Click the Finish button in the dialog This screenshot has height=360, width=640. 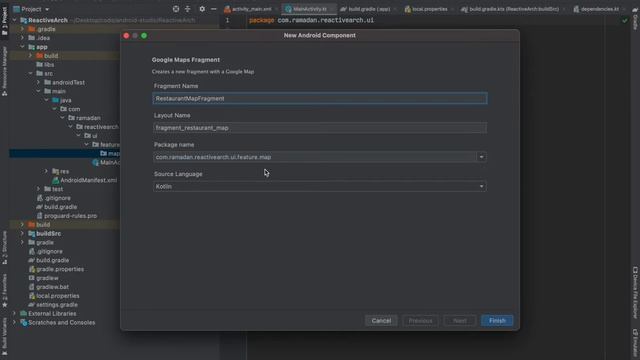[497, 320]
